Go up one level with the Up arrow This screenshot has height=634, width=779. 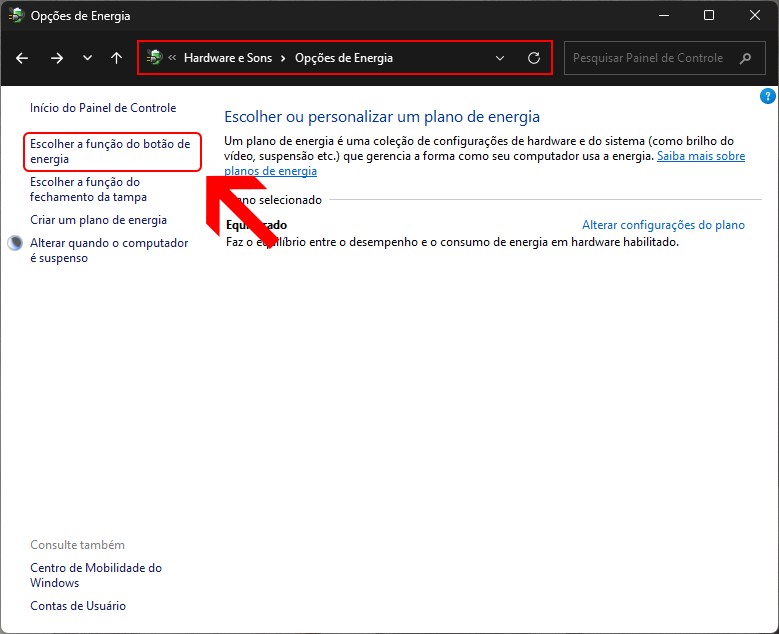click(116, 58)
